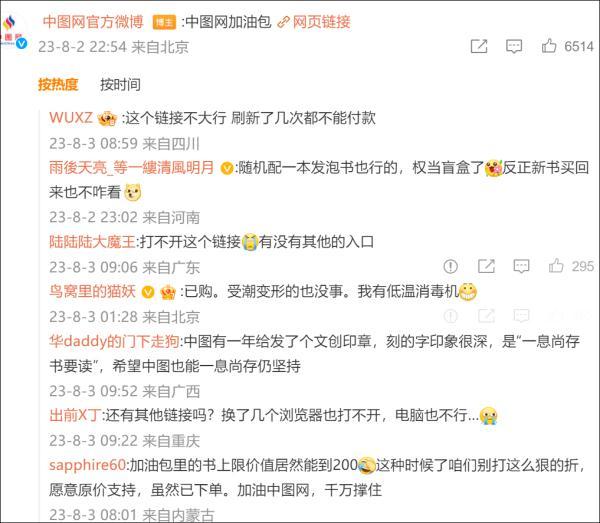600x523 pixels.
Task: Visit user WUXZ's profile
Action: (71, 117)
